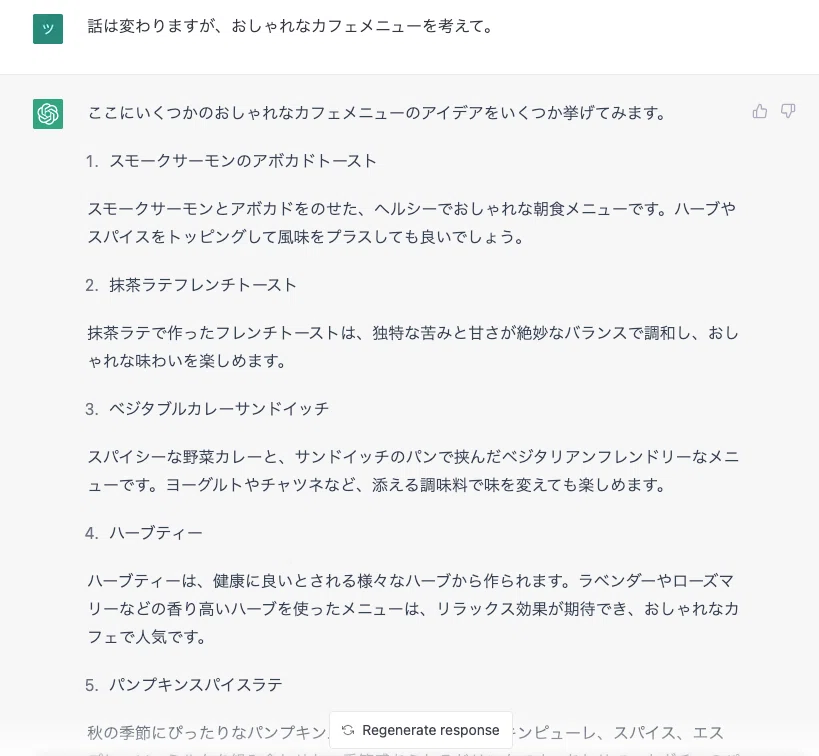Image resolution: width=819 pixels, height=756 pixels.
Task: Click list number 4. marker
Action: (92, 533)
